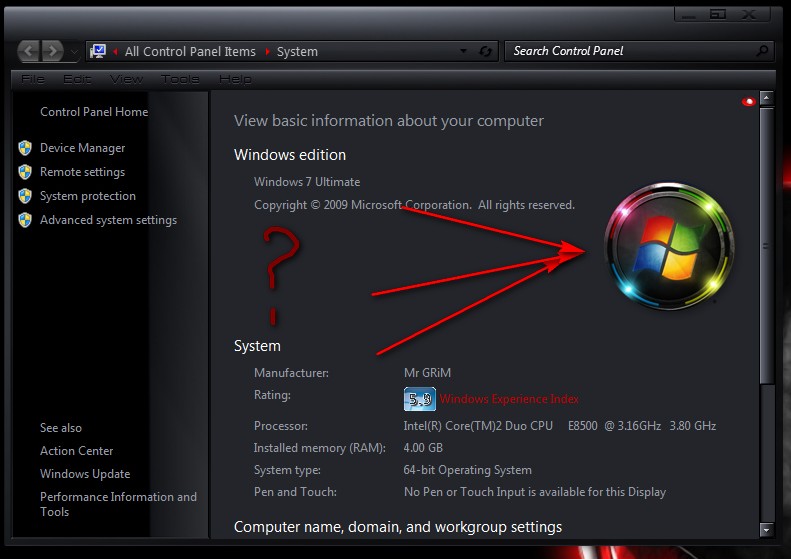Click the refresh icon in address bar
The image size is (791, 559).
pos(485,51)
